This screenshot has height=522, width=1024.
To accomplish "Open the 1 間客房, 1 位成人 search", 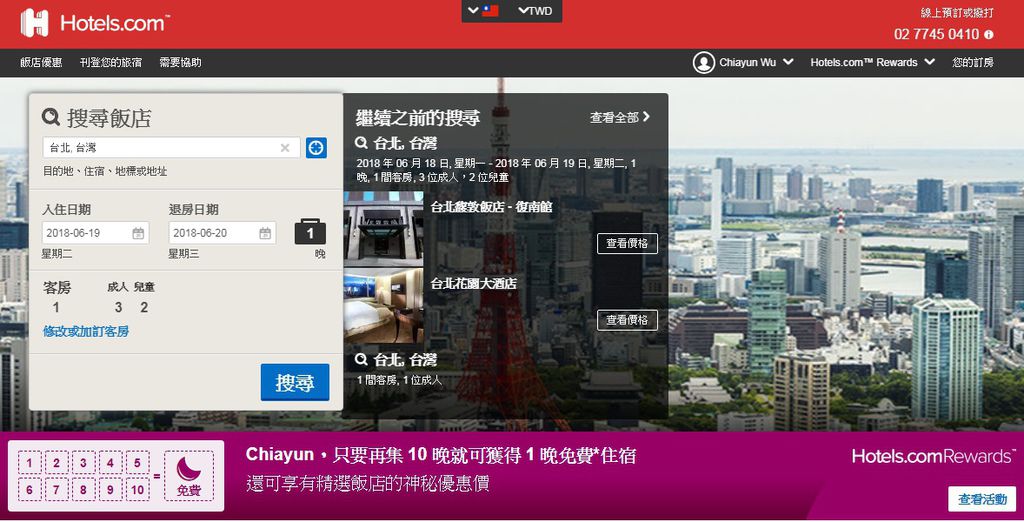I will pyautogui.click(x=399, y=380).
